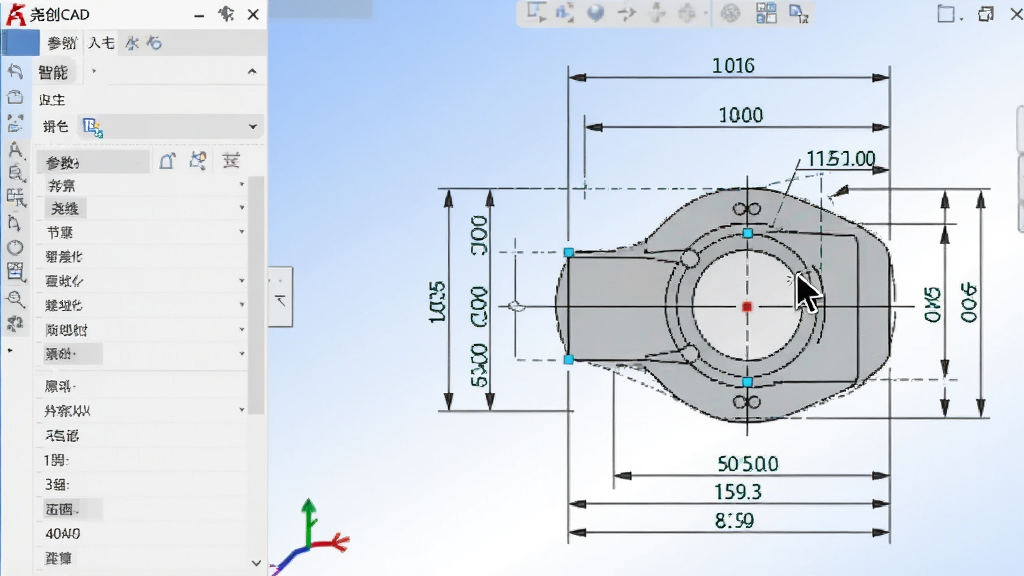Click the lower-left cyan handle on the part's arm
Image resolution: width=1024 pixels, height=576 pixels.
(x=569, y=360)
